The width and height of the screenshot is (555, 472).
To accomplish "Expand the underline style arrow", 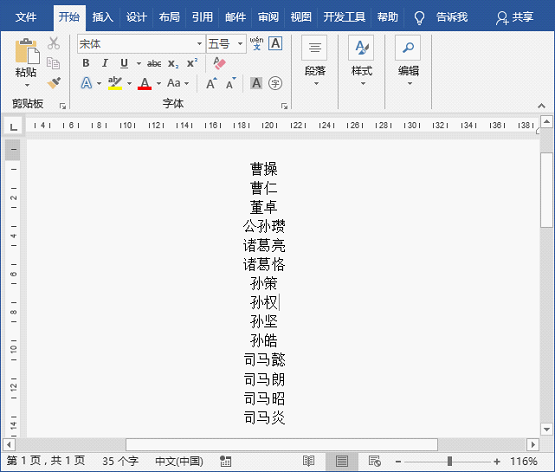I will tap(139, 64).
